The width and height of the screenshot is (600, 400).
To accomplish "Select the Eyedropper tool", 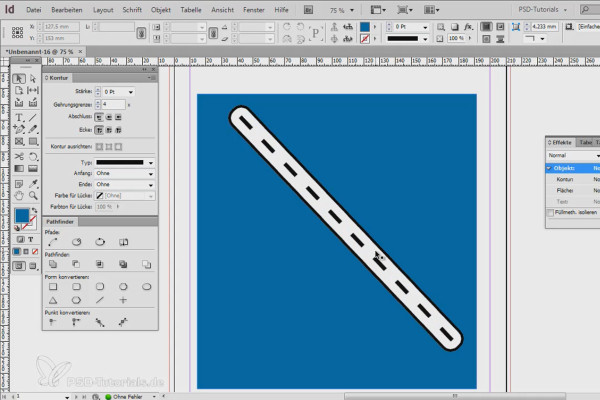I will tap(33, 184).
